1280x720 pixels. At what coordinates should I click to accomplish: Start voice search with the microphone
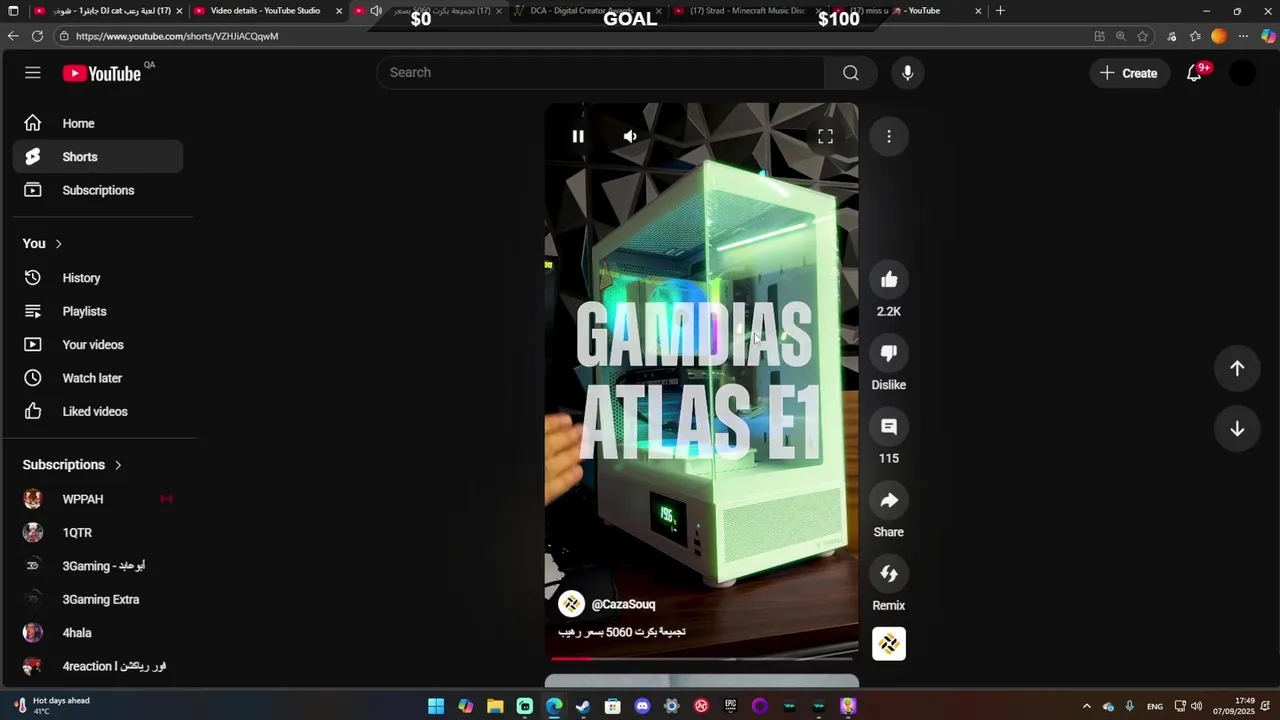[x=907, y=73]
